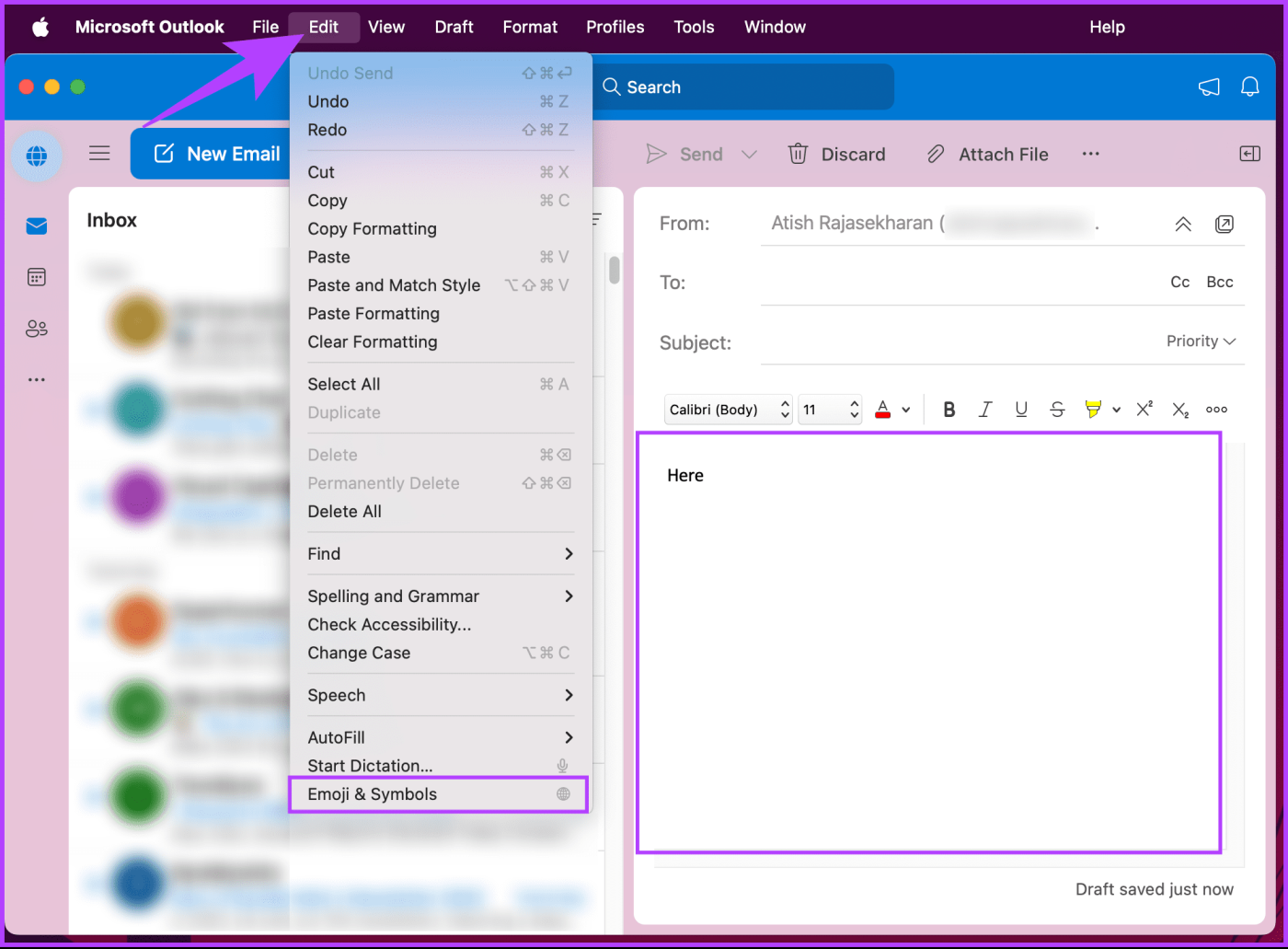Toggle the side panel icon

(x=1250, y=154)
